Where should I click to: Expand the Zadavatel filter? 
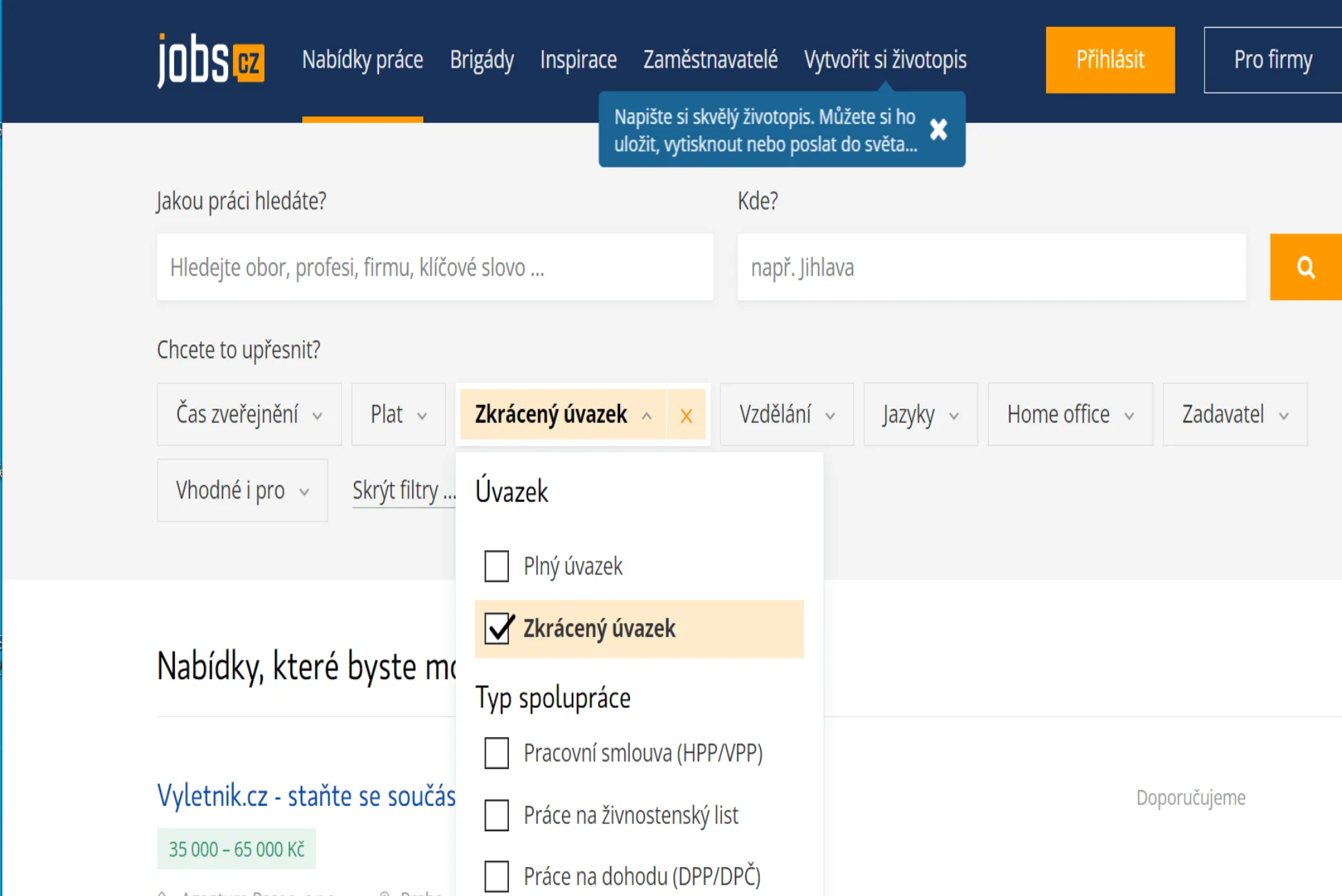click(x=1236, y=414)
